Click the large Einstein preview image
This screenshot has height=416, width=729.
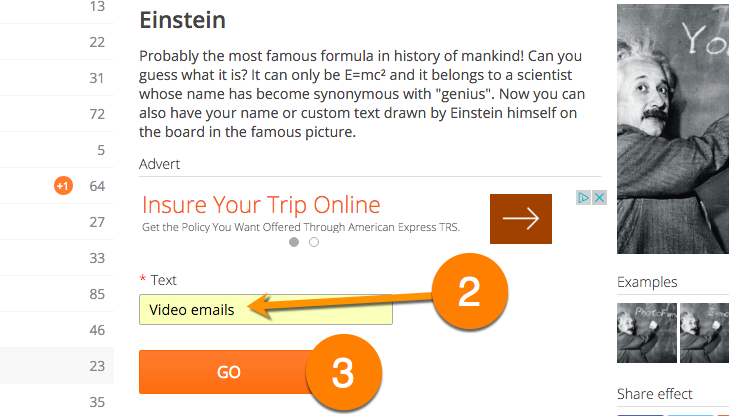pos(673,129)
